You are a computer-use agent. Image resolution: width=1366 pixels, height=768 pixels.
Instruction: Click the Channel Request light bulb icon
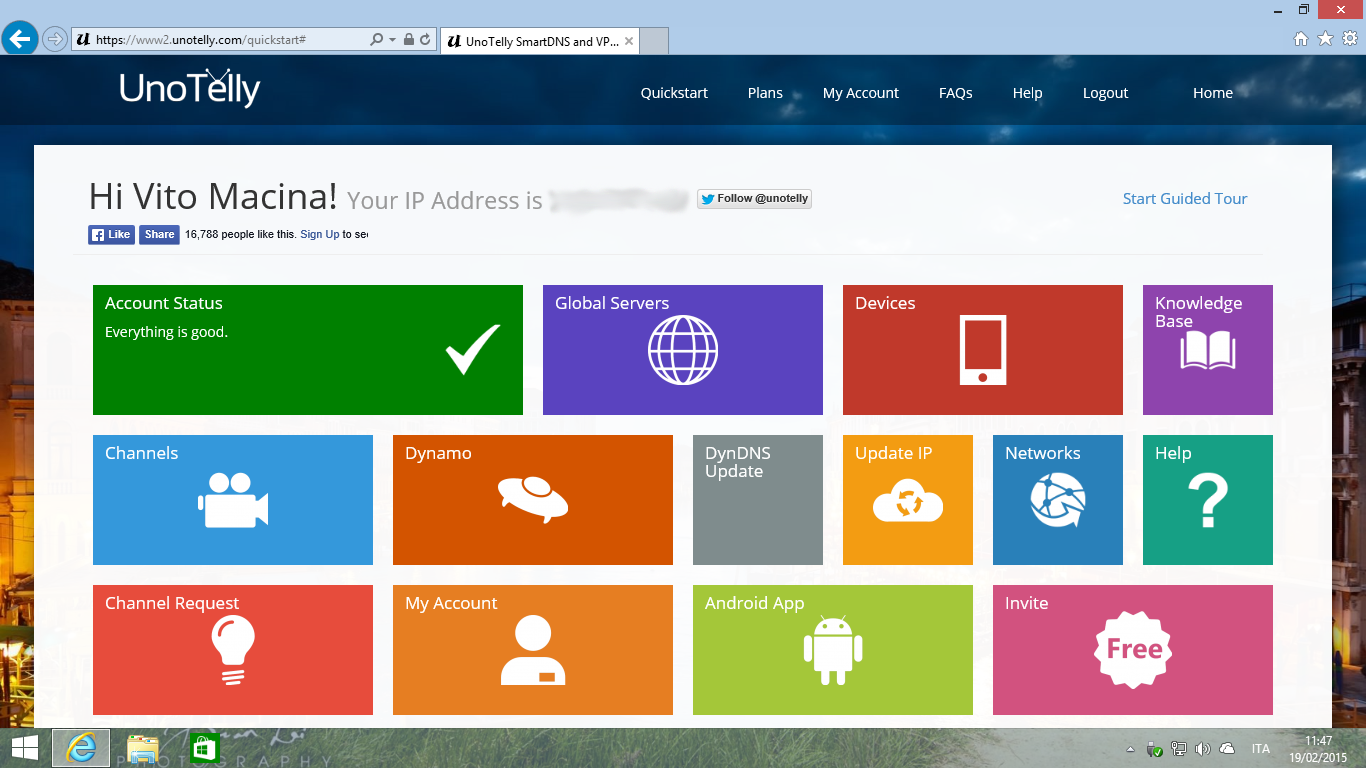click(x=233, y=650)
